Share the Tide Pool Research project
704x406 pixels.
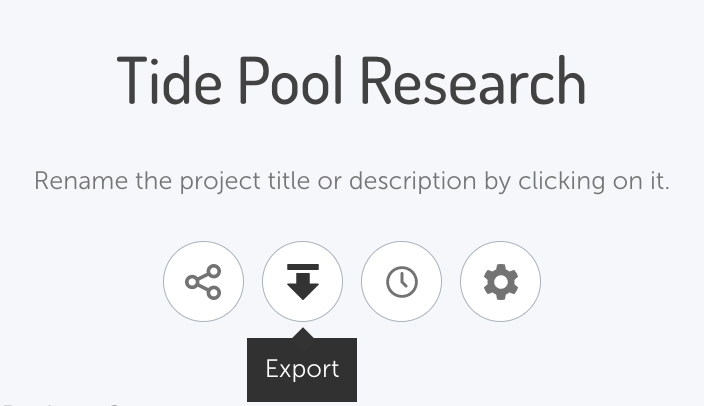click(x=203, y=282)
